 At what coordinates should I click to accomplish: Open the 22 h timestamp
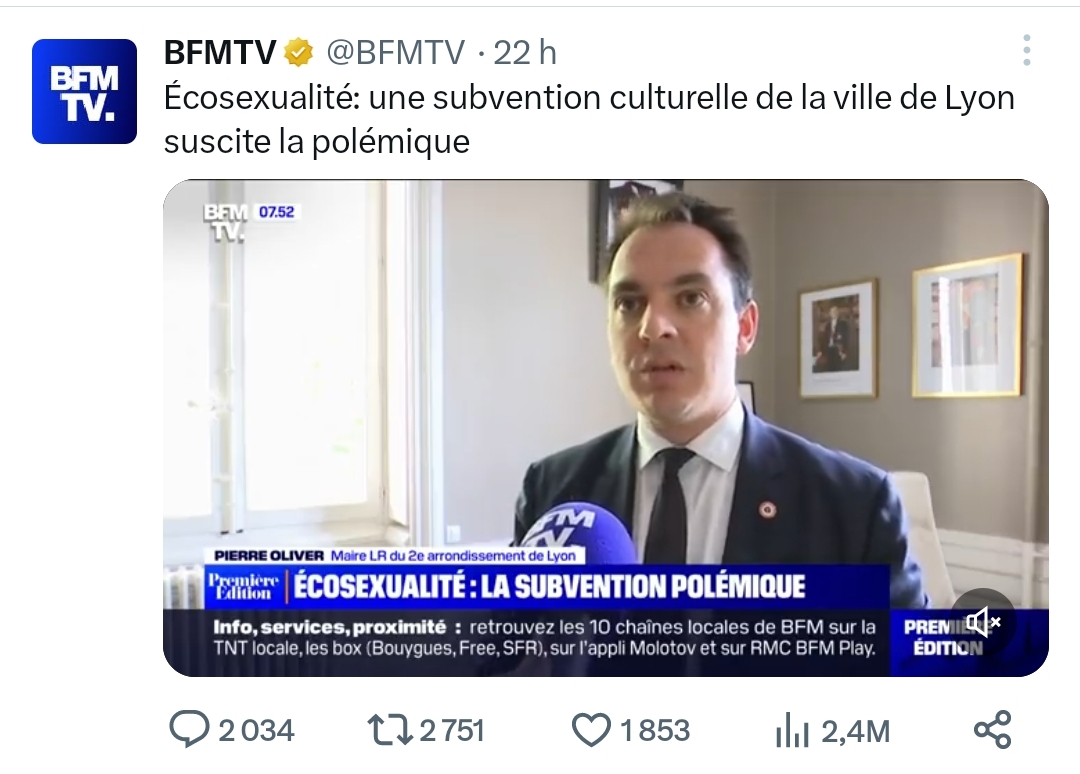tap(525, 52)
